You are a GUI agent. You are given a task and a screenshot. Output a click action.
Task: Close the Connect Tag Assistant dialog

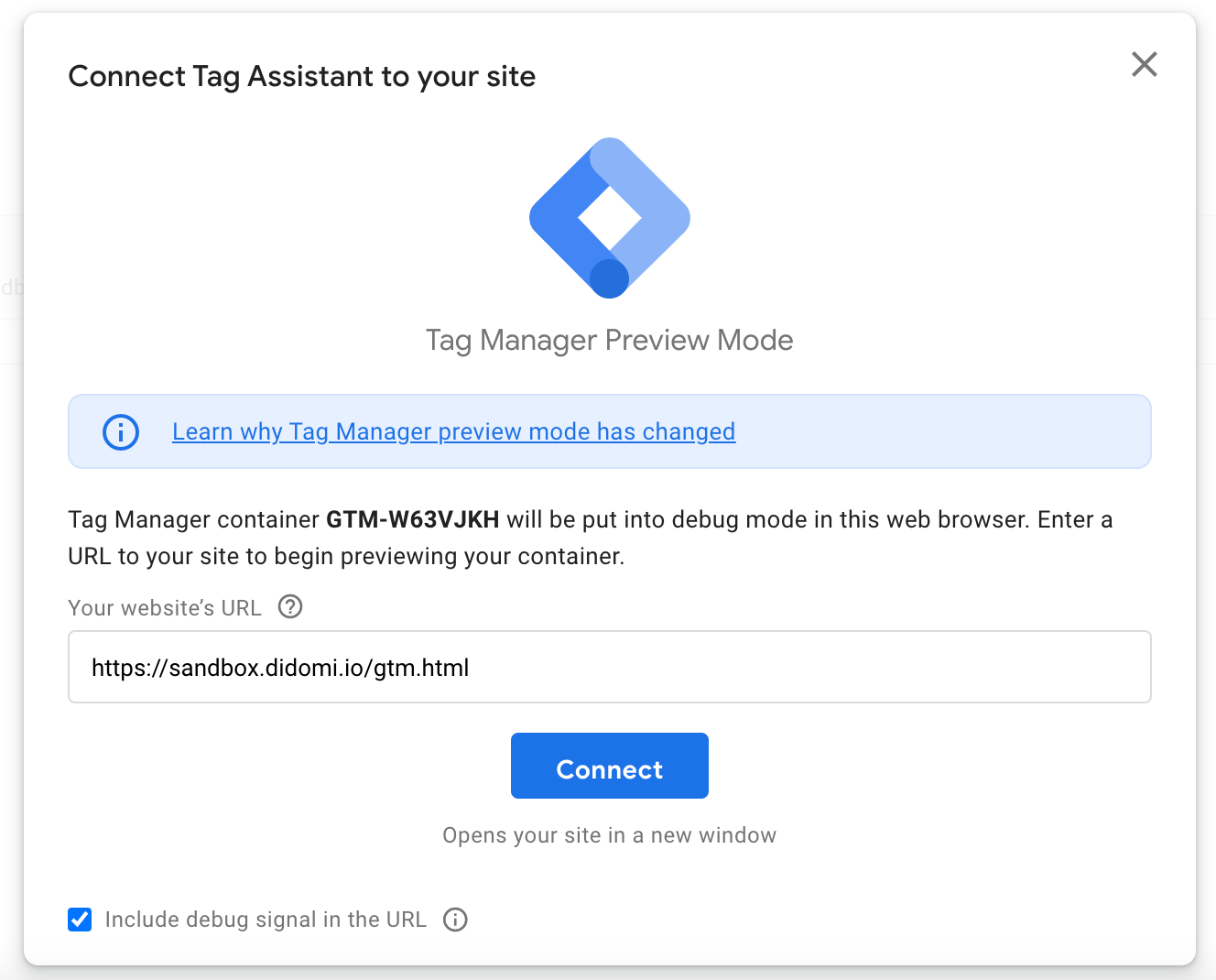[1144, 64]
